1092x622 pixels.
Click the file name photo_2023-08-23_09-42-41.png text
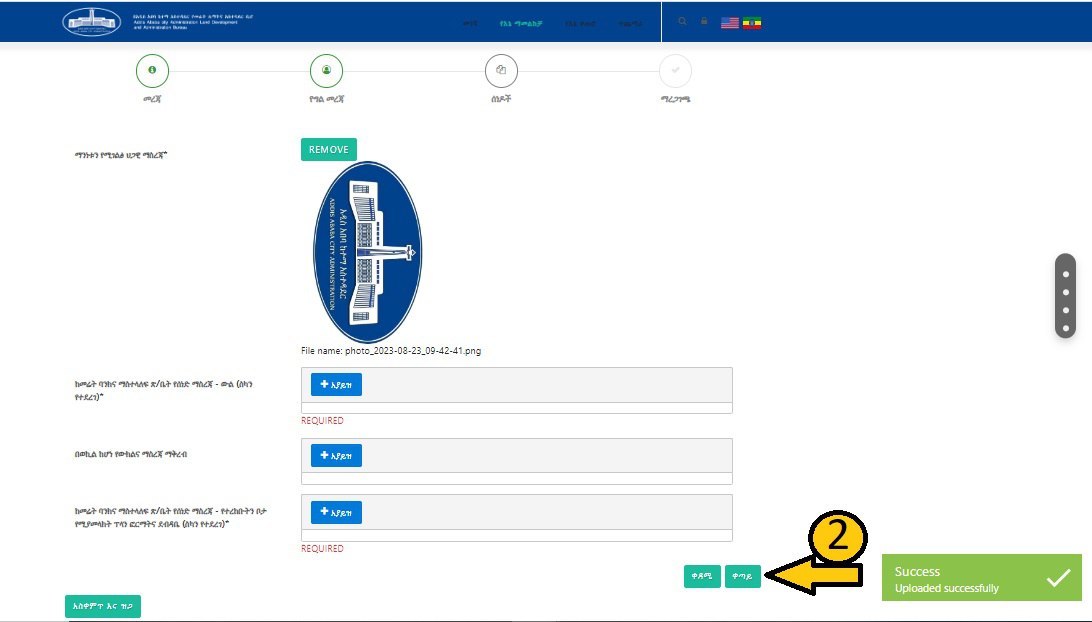(413, 350)
